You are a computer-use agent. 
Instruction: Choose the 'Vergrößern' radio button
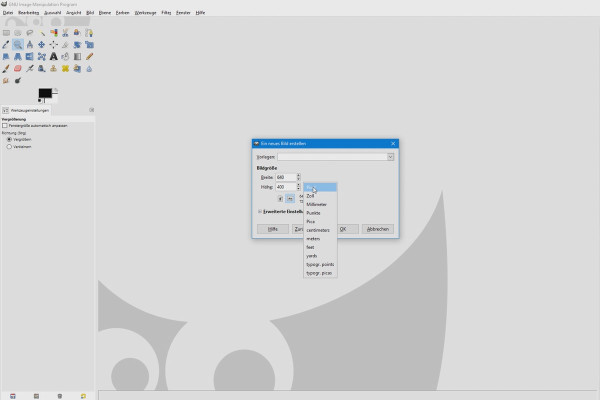coord(9,139)
